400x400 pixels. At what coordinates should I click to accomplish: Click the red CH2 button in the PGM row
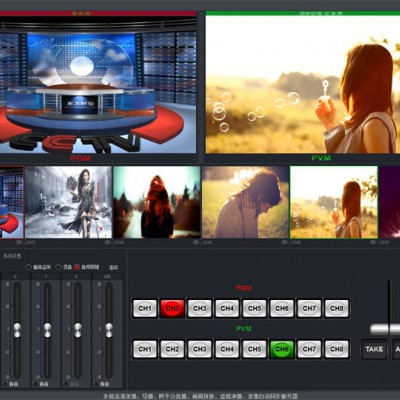click(x=172, y=308)
